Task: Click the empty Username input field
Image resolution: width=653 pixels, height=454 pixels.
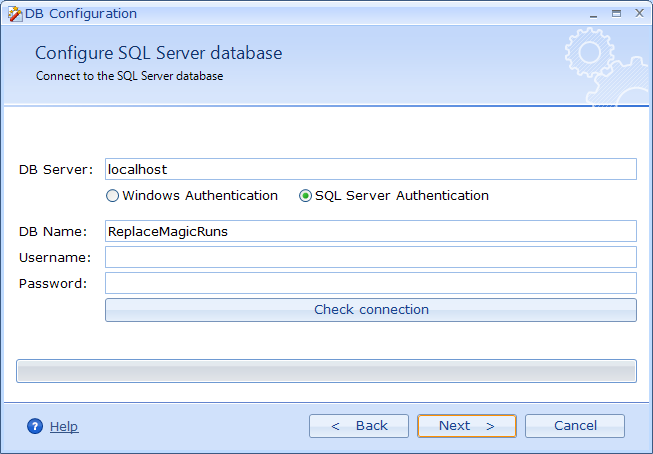Action: click(370, 257)
